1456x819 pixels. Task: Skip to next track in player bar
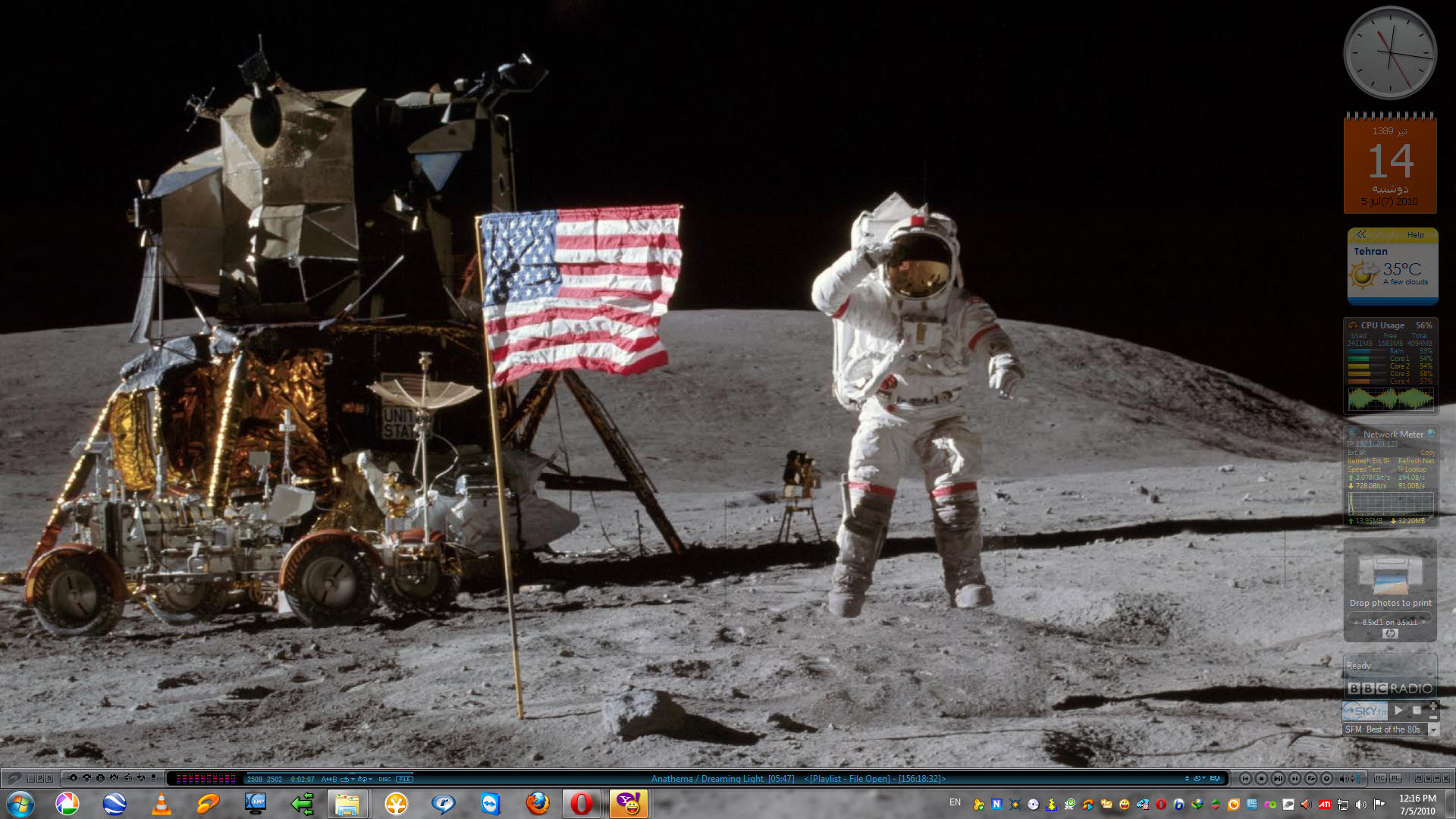1294,779
